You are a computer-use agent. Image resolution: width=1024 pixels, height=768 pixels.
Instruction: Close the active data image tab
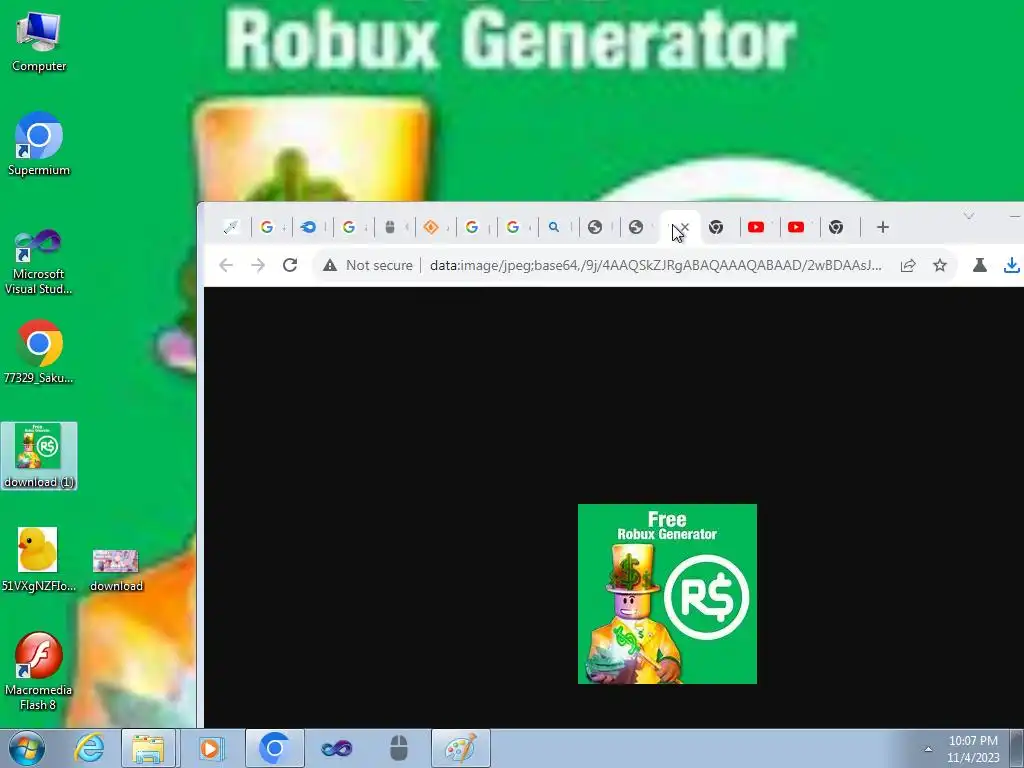[x=684, y=227]
